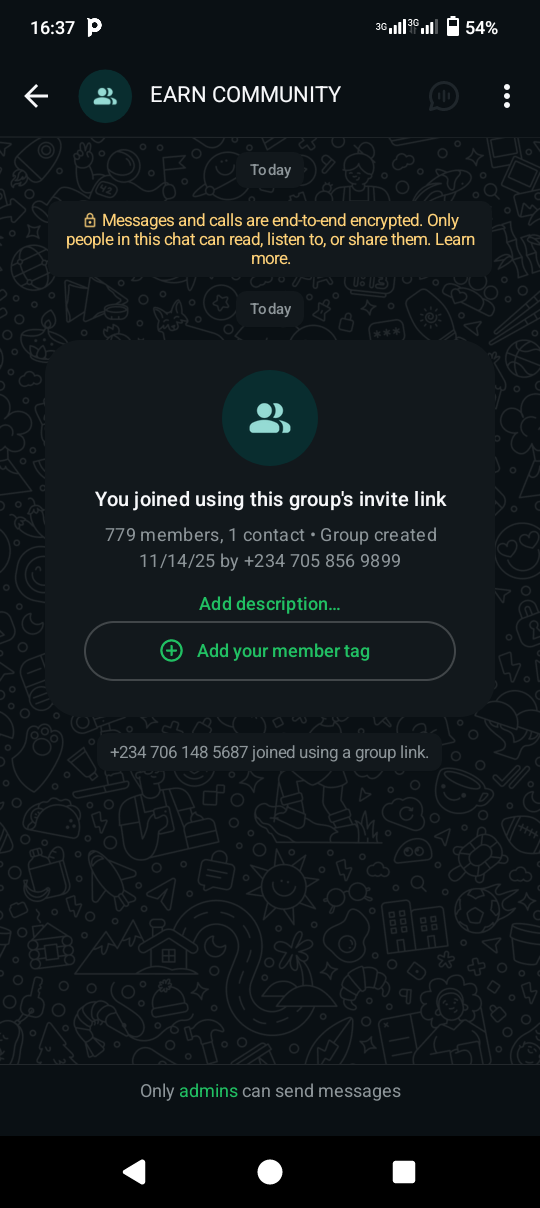
Task: Tap Add description link
Action: click(270, 604)
